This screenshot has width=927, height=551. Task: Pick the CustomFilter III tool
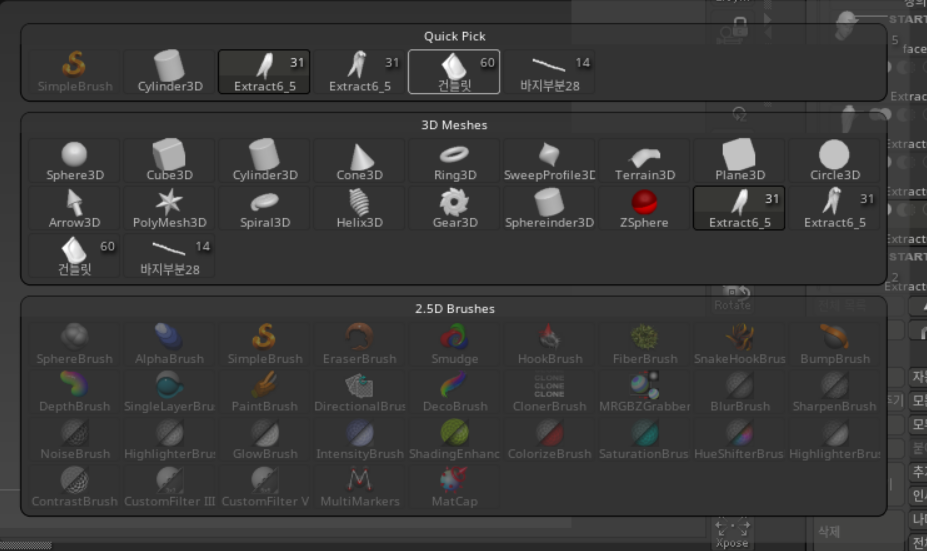tap(170, 487)
